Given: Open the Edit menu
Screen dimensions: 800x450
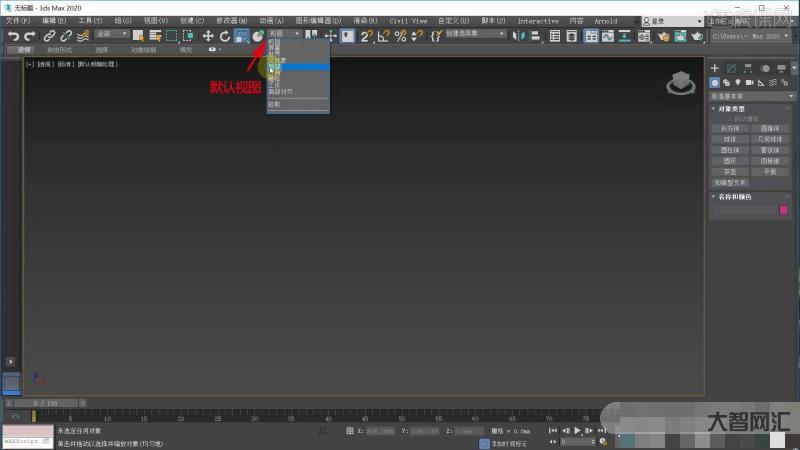Looking at the screenshot, I should (54, 21).
